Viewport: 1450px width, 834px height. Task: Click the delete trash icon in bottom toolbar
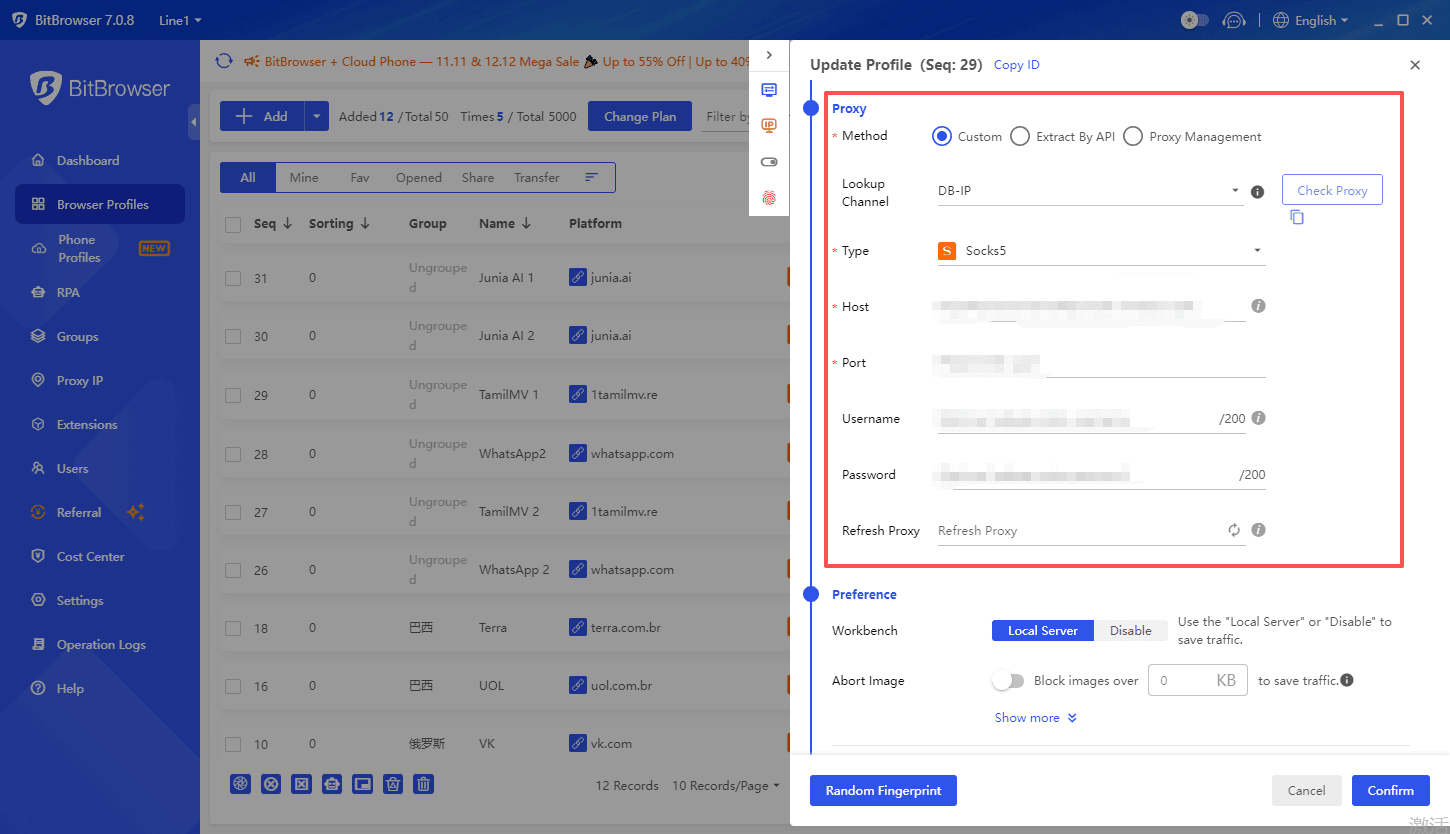424,784
